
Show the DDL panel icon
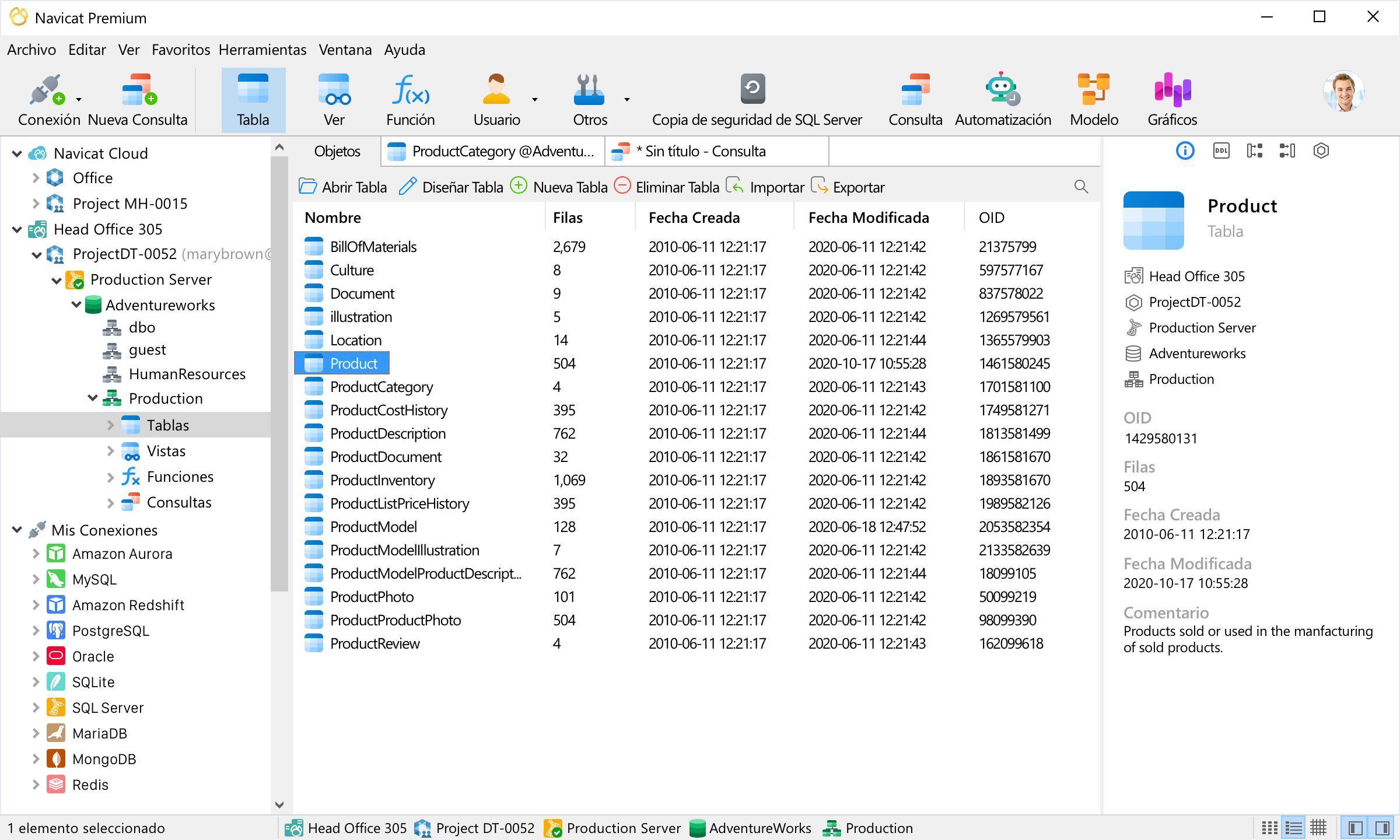[x=1221, y=151]
